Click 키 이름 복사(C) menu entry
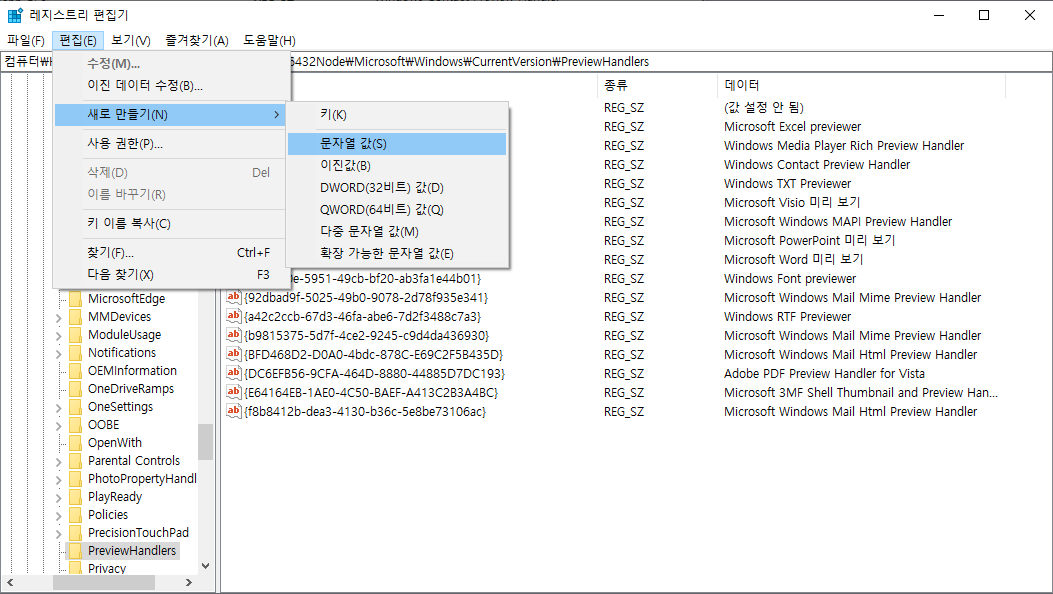Image resolution: width=1053 pixels, height=594 pixels. (x=171, y=224)
